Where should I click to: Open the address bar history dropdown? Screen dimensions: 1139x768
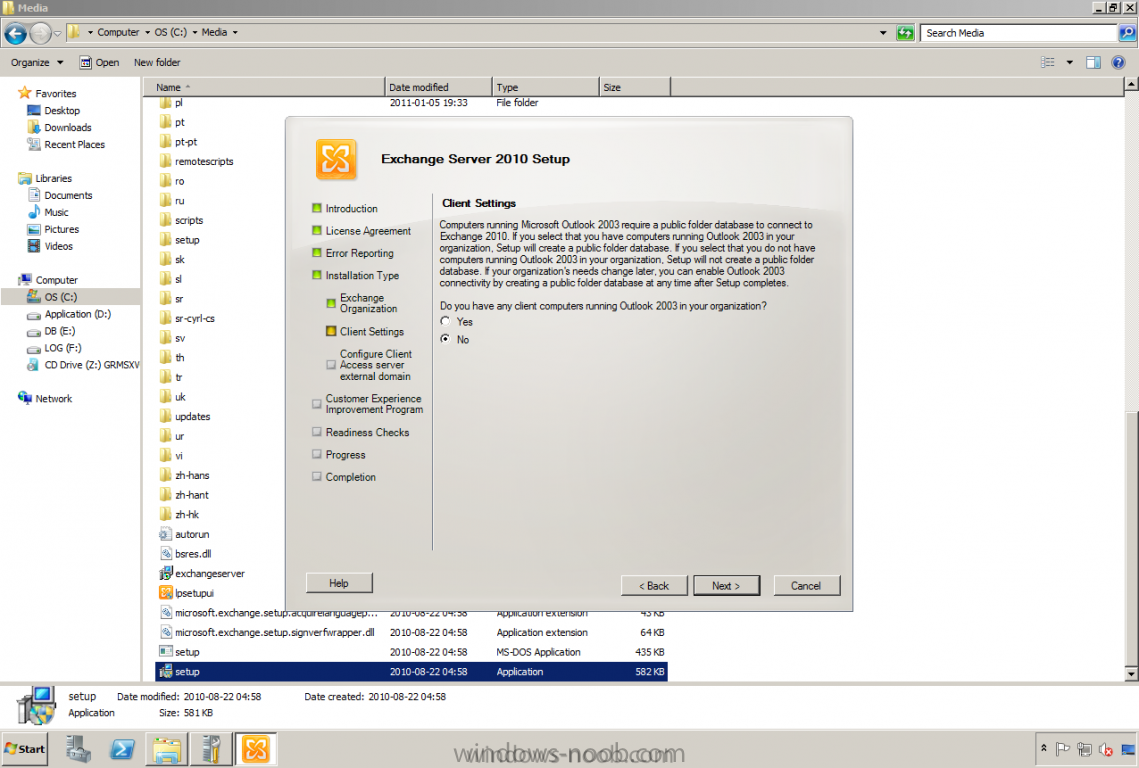(883, 33)
